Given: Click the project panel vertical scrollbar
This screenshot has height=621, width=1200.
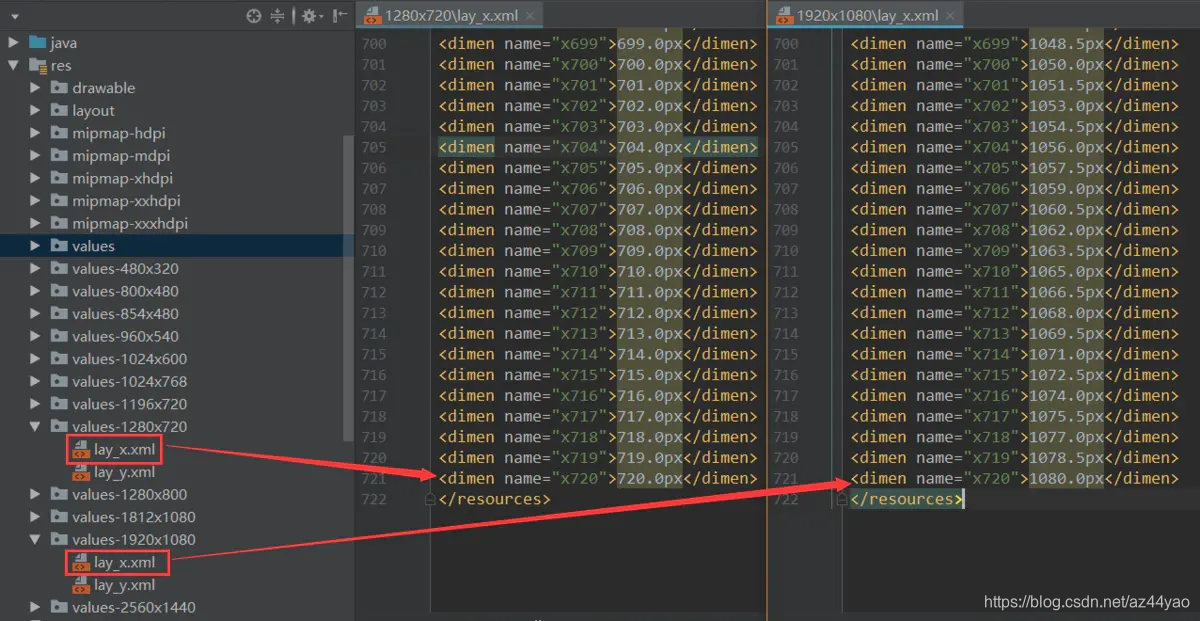Looking at the screenshot, I should coord(349,290).
